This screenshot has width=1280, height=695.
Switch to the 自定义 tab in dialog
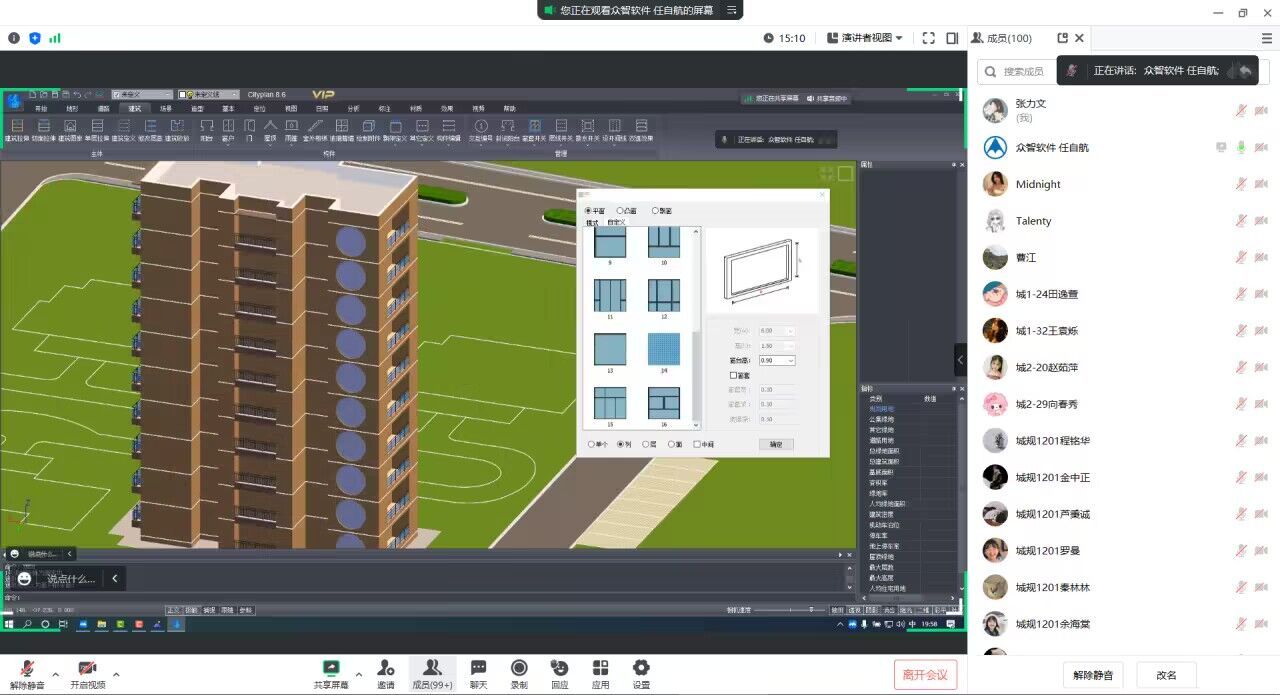coord(616,222)
